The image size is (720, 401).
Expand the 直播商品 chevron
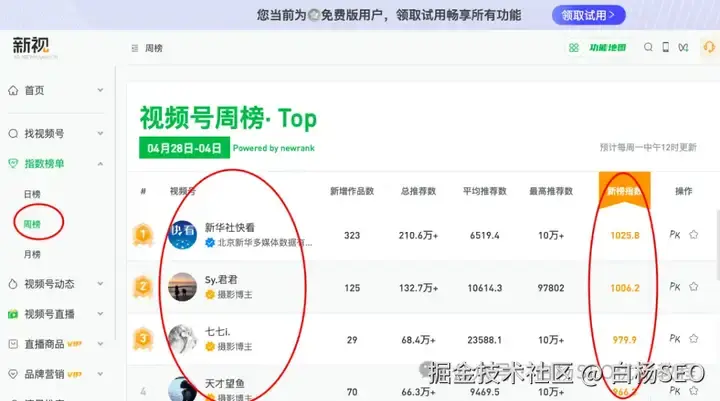tap(100, 344)
